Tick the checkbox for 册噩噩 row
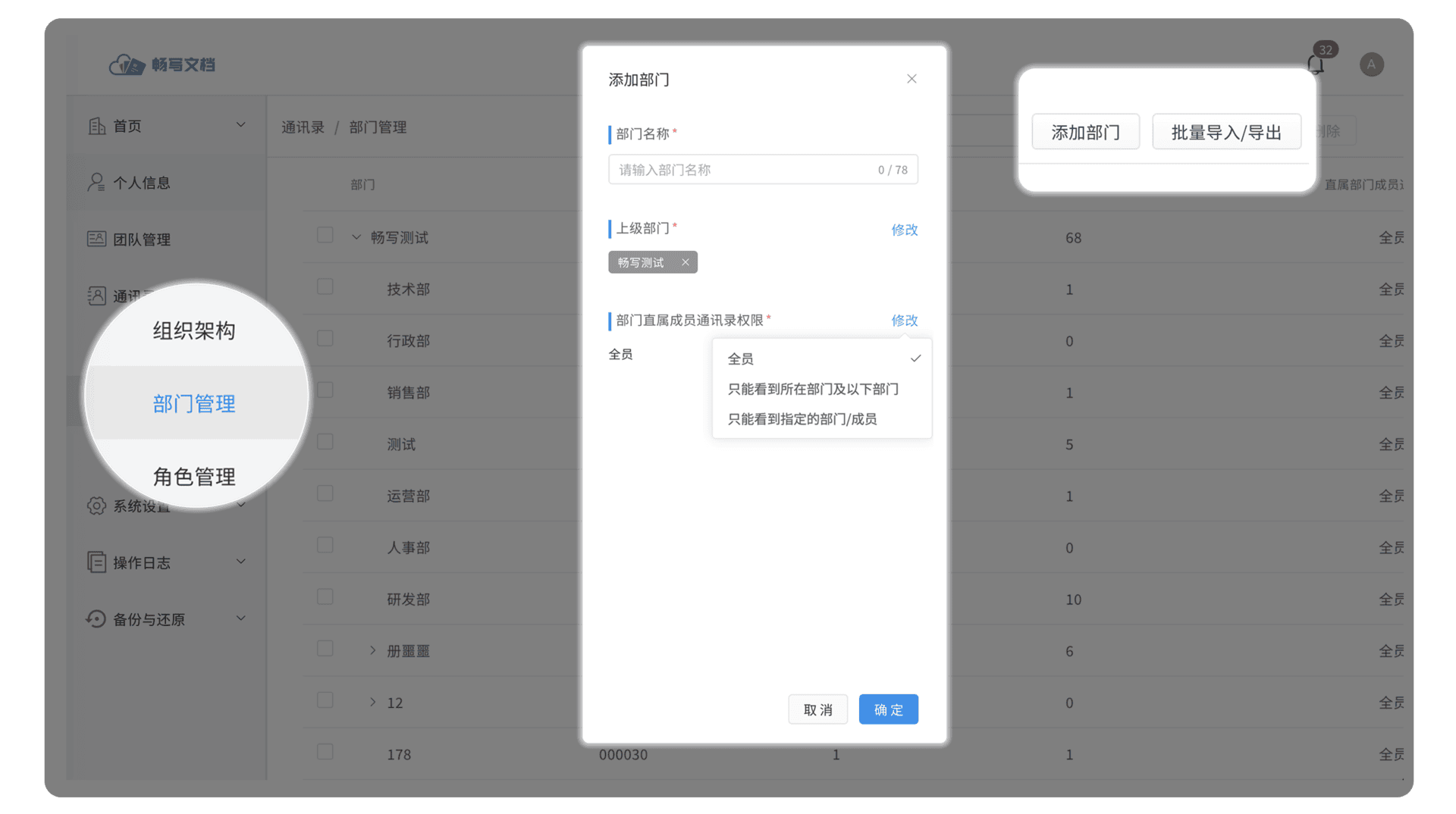The width and height of the screenshot is (1456, 814). (325, 648)
